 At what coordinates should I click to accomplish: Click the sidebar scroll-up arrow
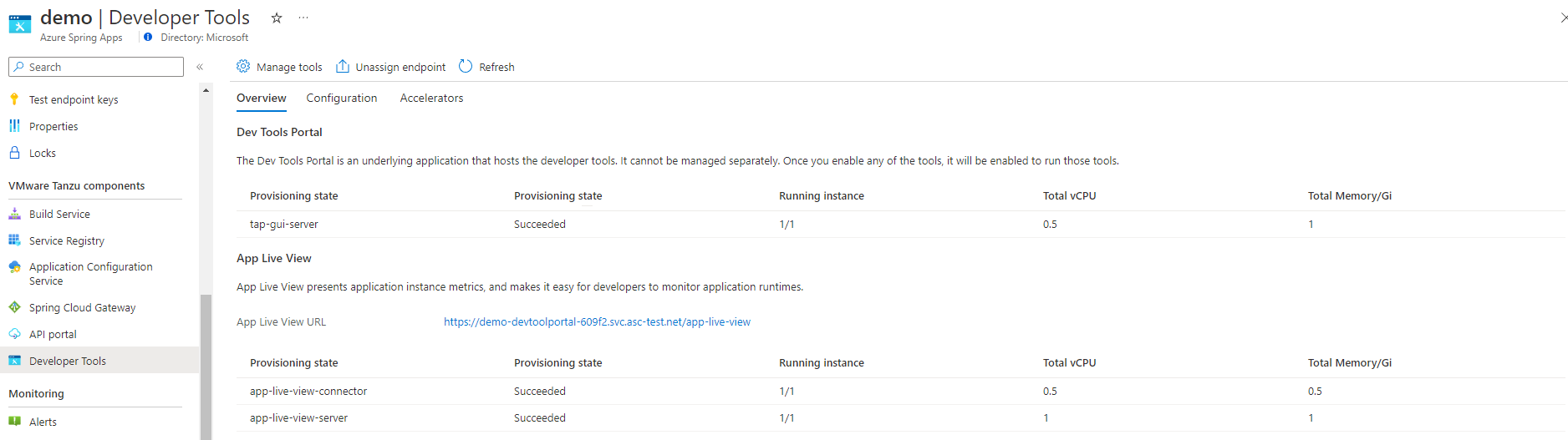206,90
